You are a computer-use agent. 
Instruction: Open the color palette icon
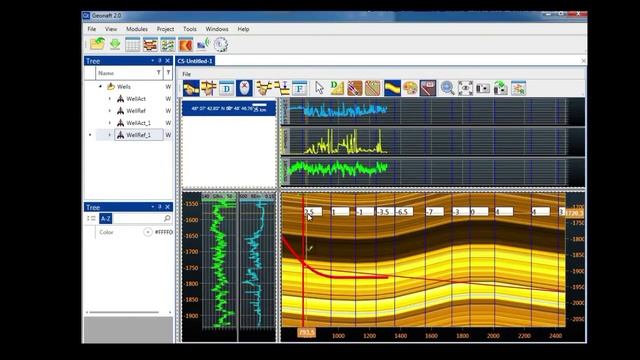[410, 88]
